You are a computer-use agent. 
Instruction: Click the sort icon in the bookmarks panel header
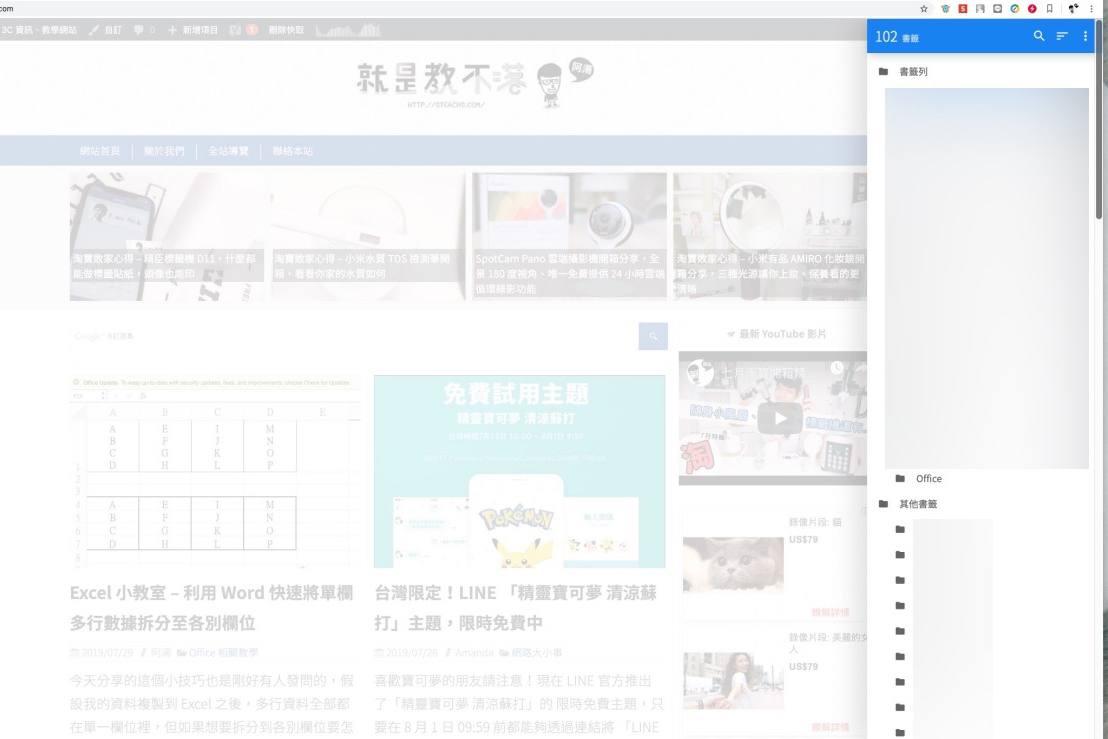tap(1062, 34)
